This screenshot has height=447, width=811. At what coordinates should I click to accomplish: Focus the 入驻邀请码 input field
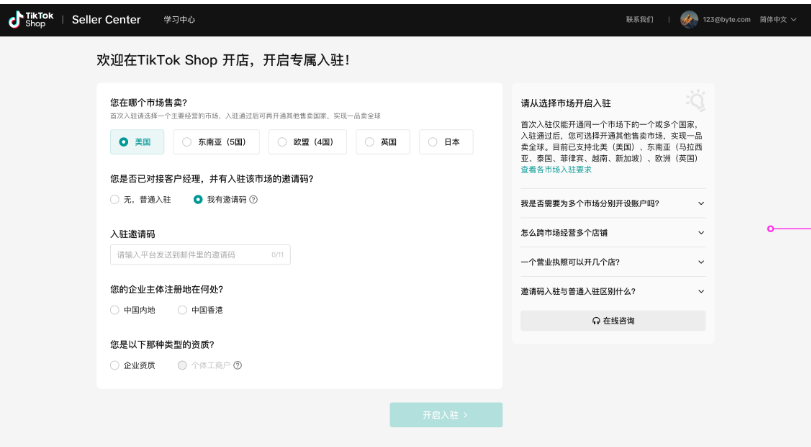(200, 255)
